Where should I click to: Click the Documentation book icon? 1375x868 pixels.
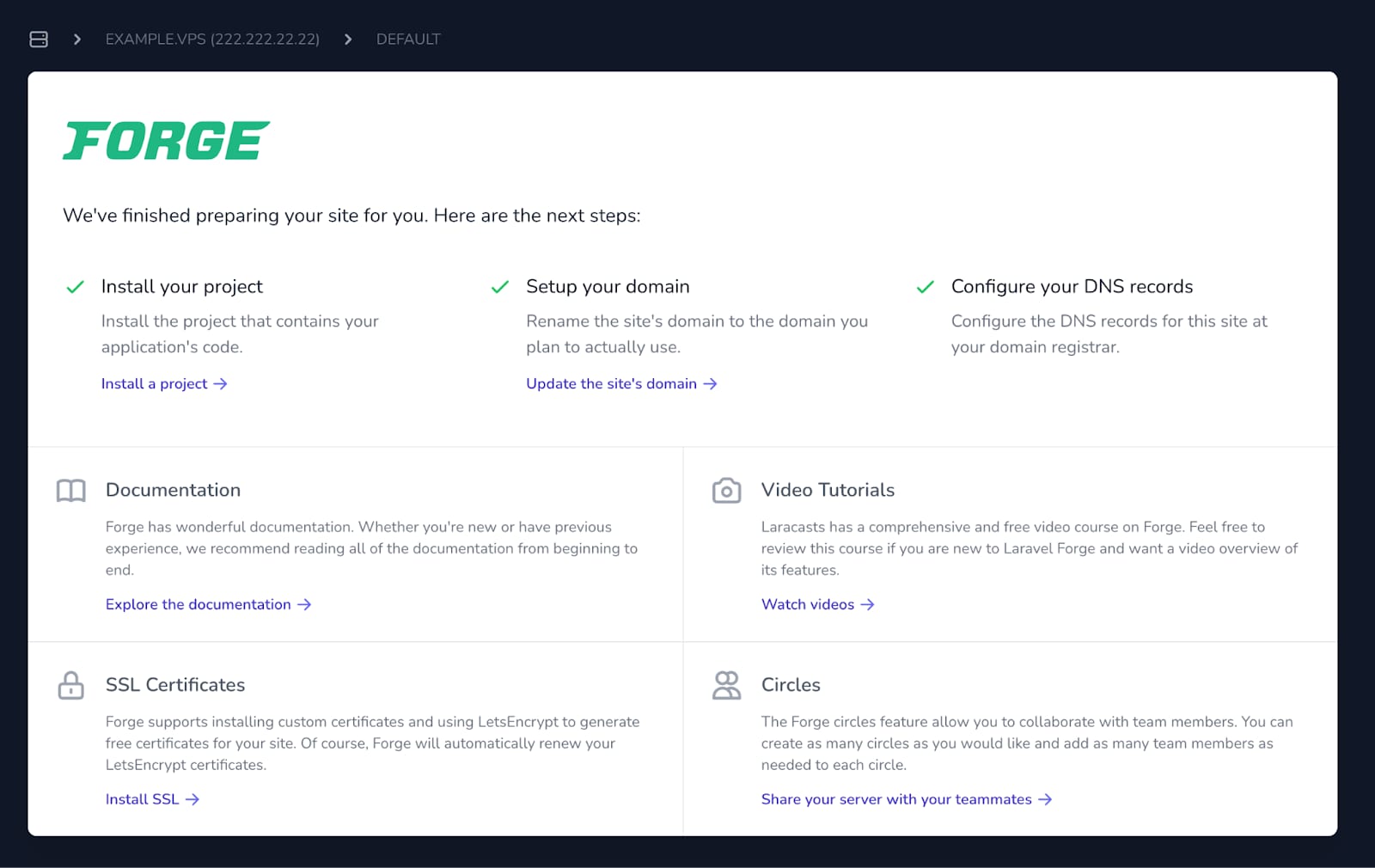pyautogui.click(x=71, y=491)
